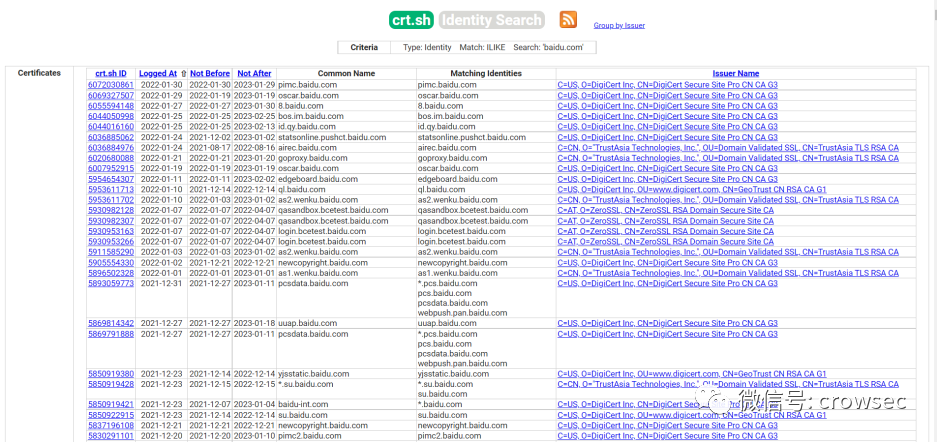This screenshot has width=937, height=442.
Task: Open DigiCert issuer link for pimc.baidu.com row
Action: [667, 85]
